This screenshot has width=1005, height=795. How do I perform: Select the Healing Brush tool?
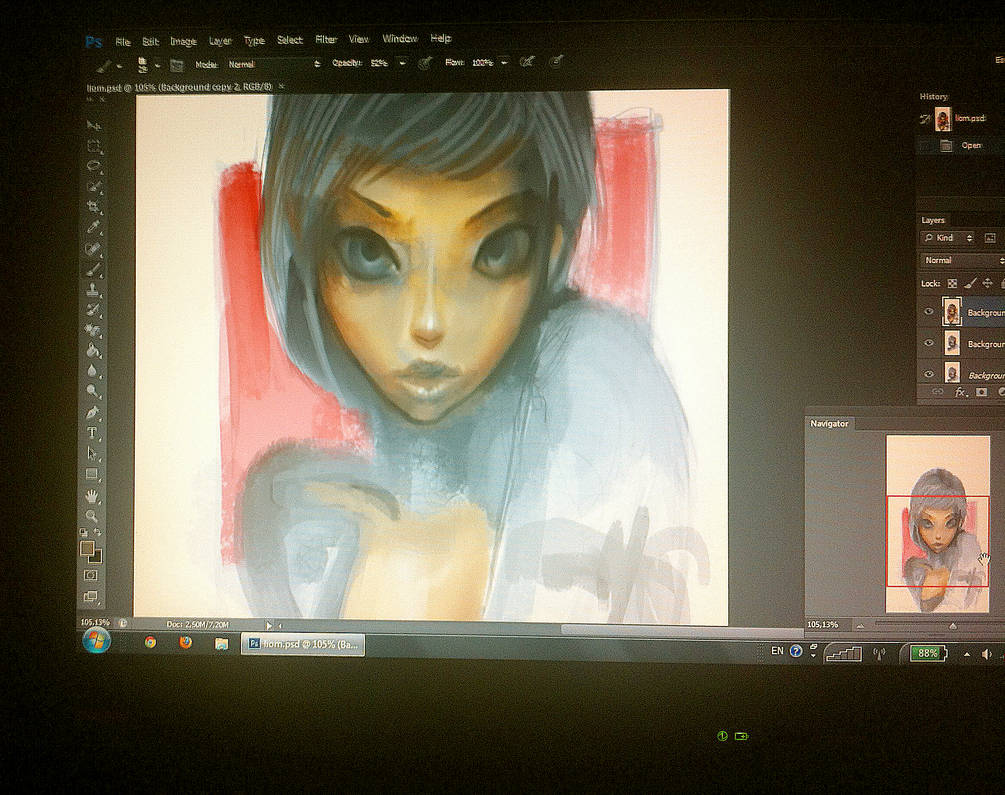click(x=94, y=248)
